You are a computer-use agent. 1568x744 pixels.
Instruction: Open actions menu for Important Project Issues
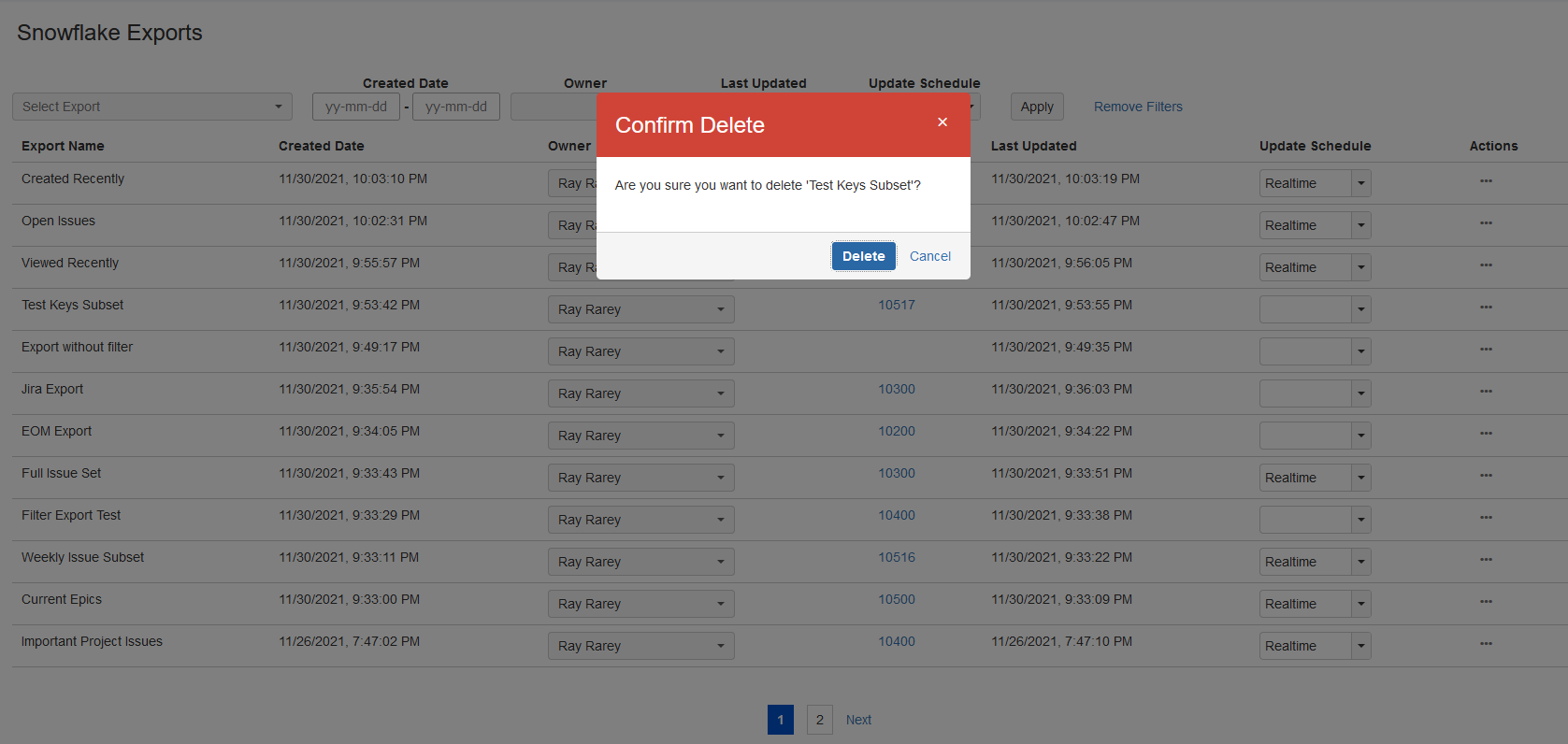click(x=1486, y=644)
